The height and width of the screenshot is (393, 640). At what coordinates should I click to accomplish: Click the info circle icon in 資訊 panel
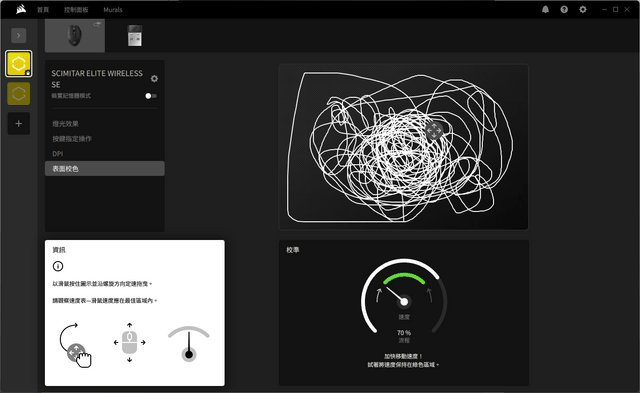(x=58, y=266)
